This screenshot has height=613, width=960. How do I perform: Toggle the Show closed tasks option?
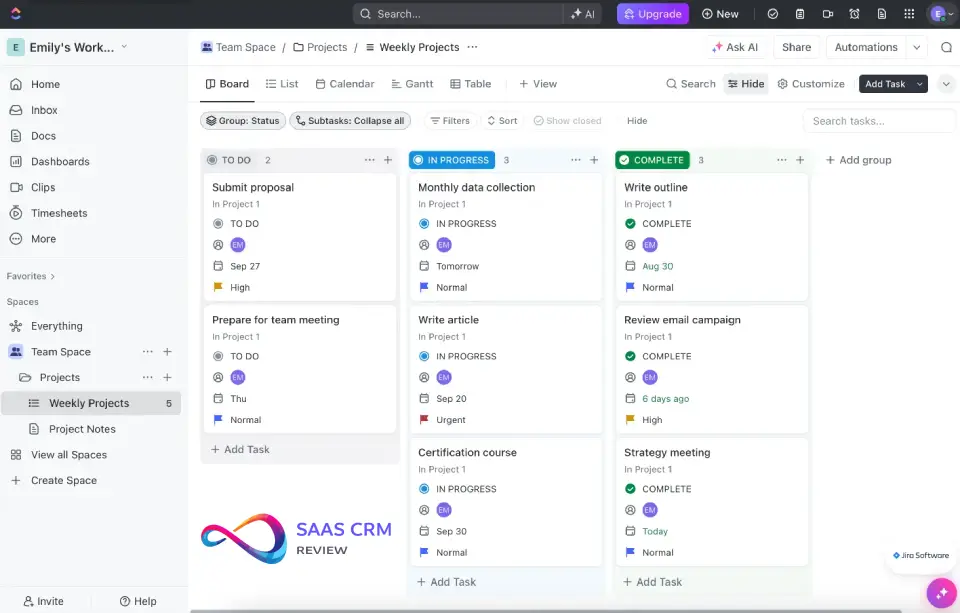(x=567, y=121)
